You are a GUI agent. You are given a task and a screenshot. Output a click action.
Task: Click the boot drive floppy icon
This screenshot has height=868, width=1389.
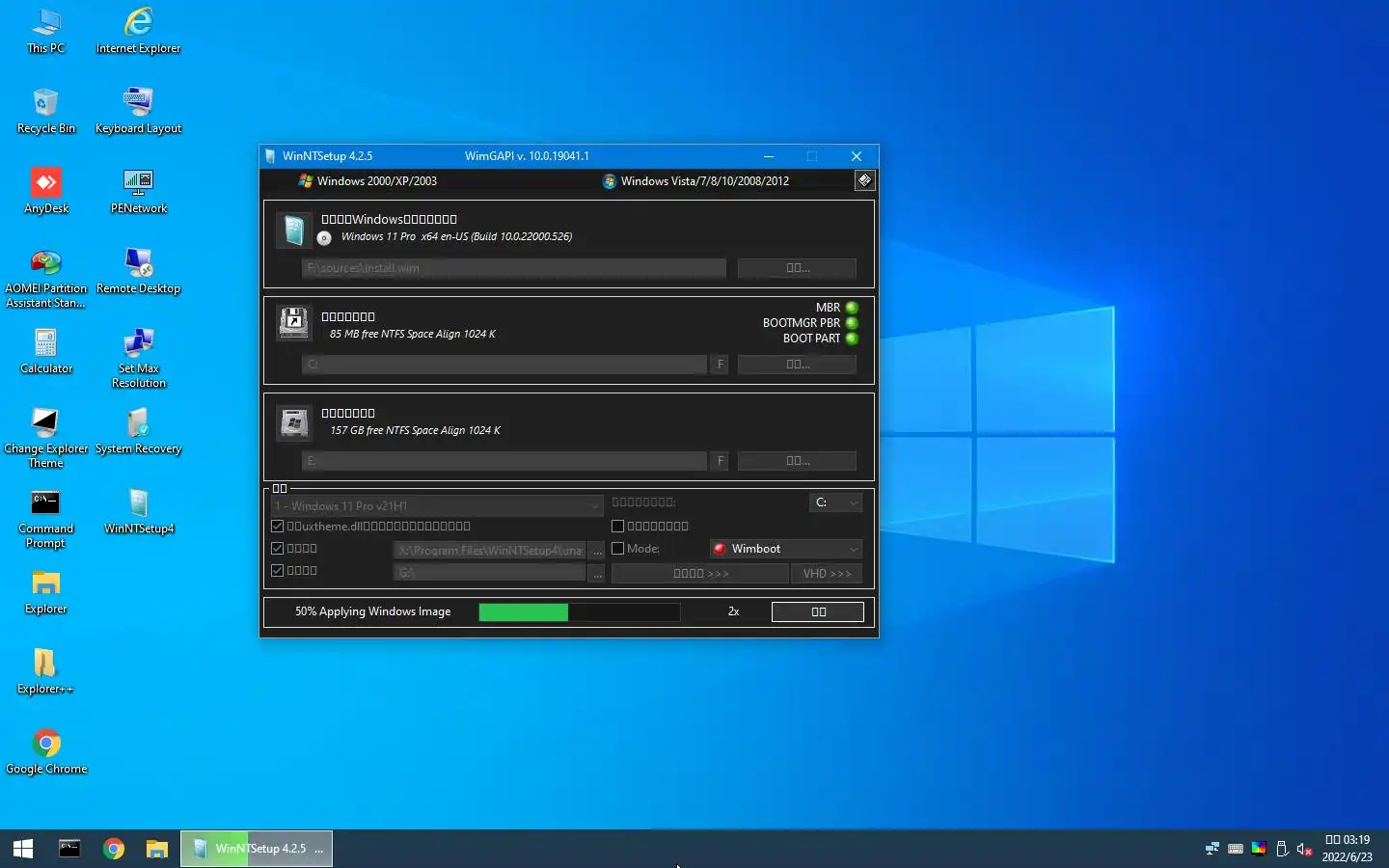coord(293,322)
